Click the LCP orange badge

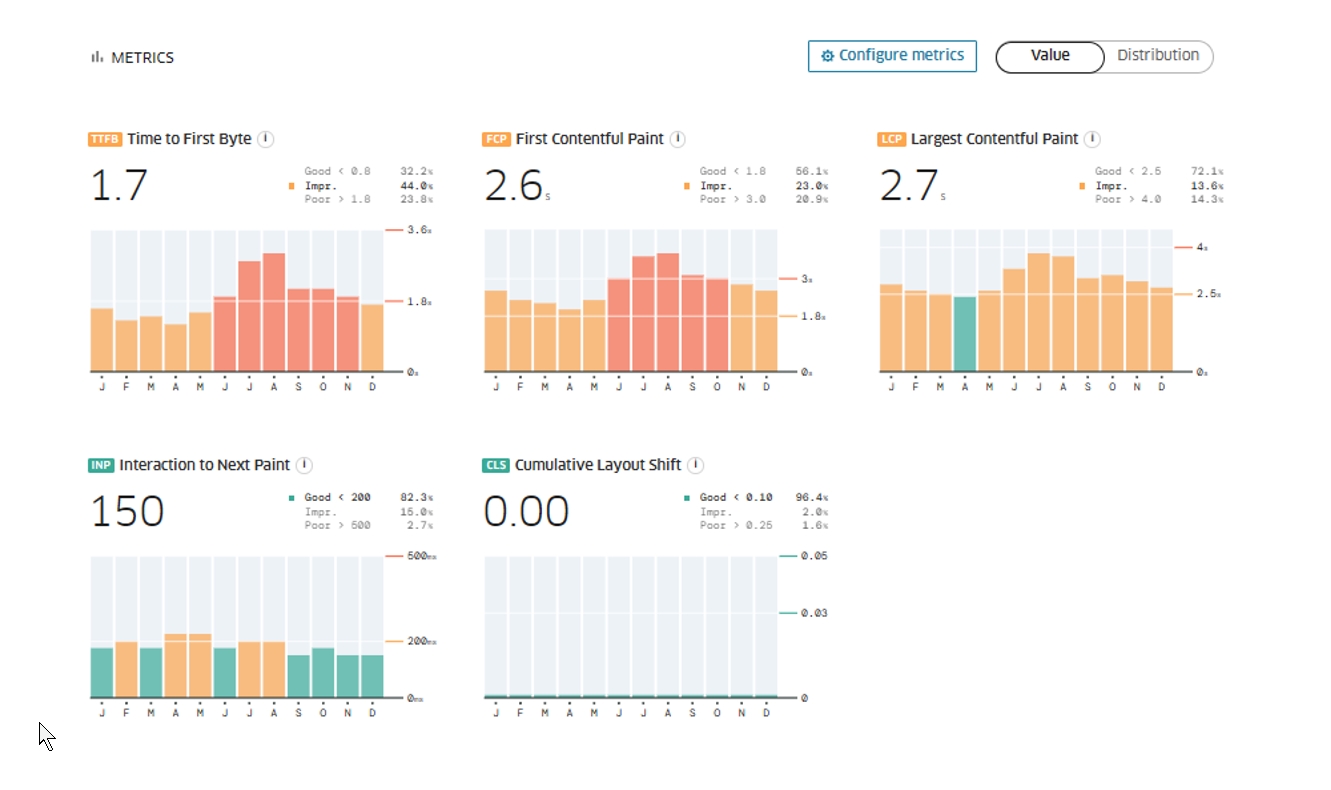click(x=892, y=140)
